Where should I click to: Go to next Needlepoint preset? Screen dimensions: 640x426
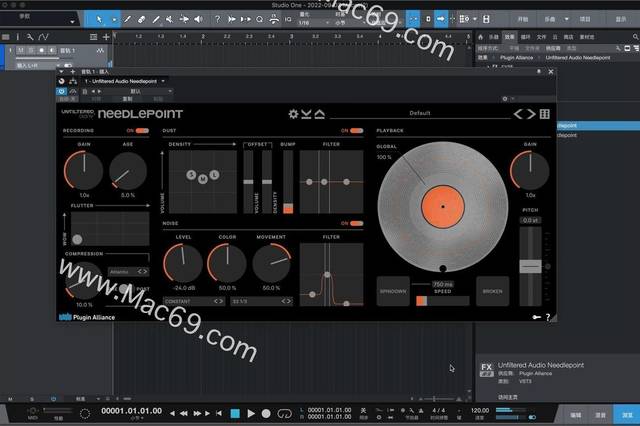[531, 114]
